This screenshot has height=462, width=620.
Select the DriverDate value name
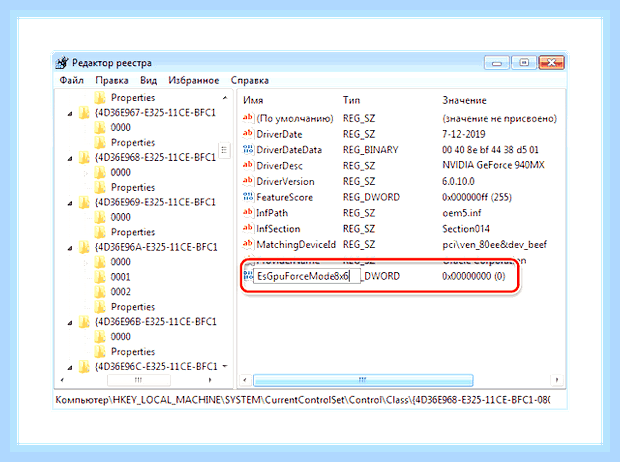tap(279, 134)
